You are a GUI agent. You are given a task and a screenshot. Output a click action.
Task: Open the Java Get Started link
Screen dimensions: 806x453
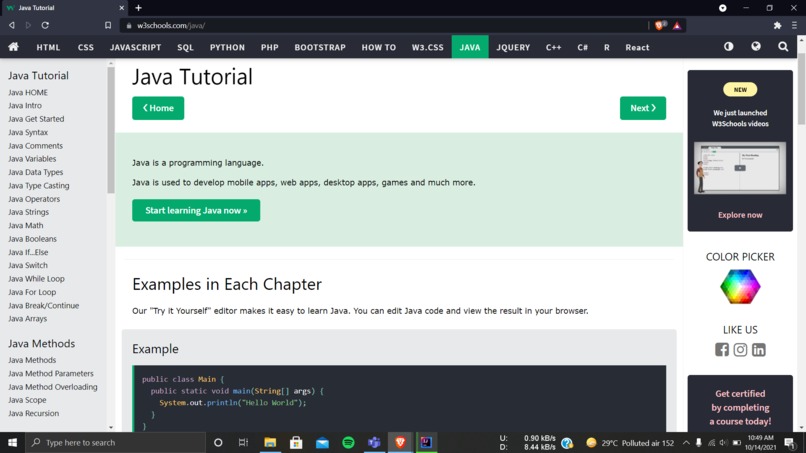[36, 119]
